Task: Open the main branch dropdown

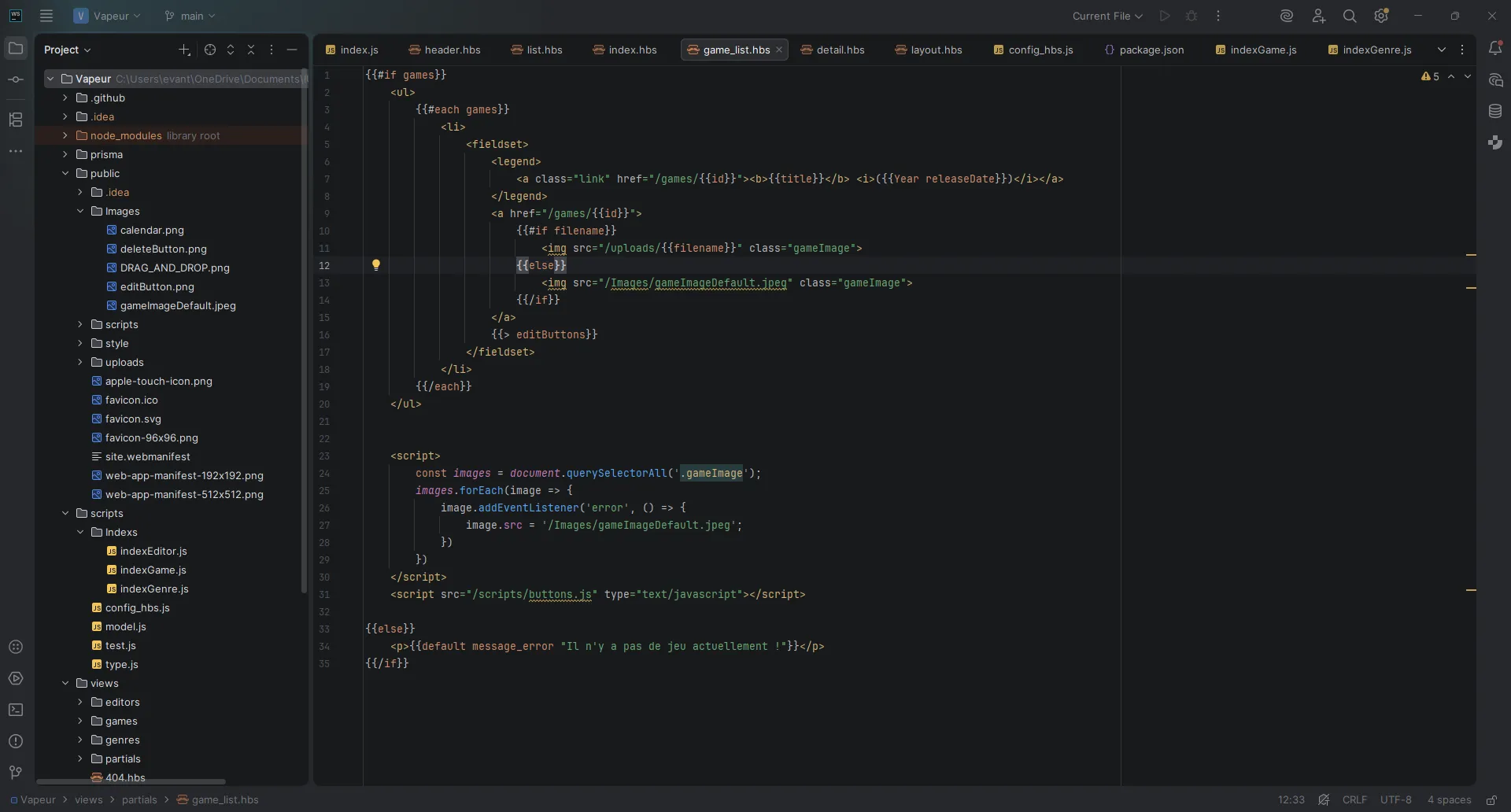Action: 190,16
